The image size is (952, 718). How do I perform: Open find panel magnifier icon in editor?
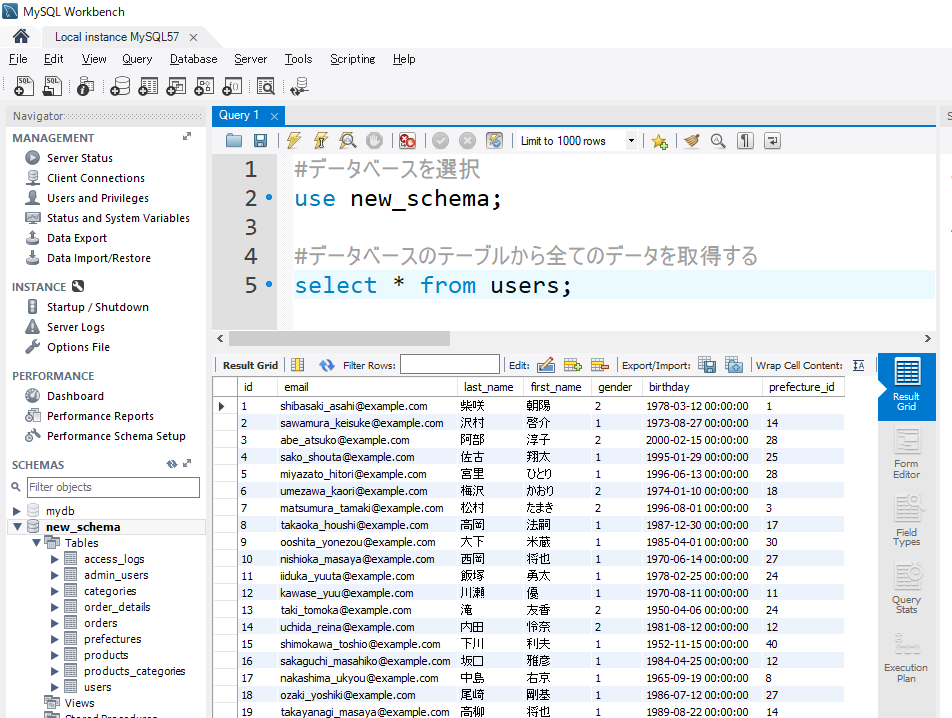(718, 141)
